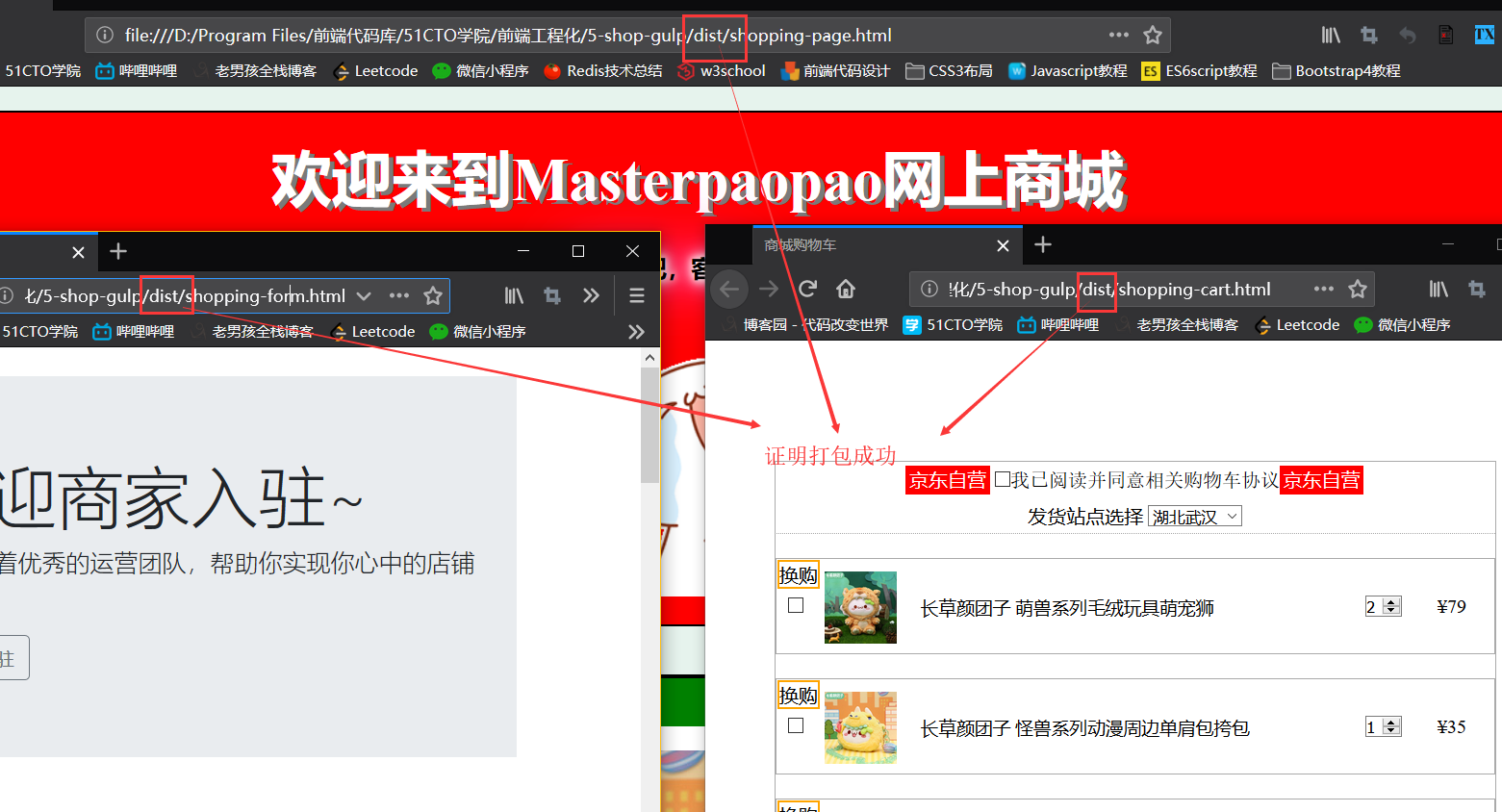Click the 怪兽系列 bag product thumbnail

pyautogui.click(x=860, y=727)
